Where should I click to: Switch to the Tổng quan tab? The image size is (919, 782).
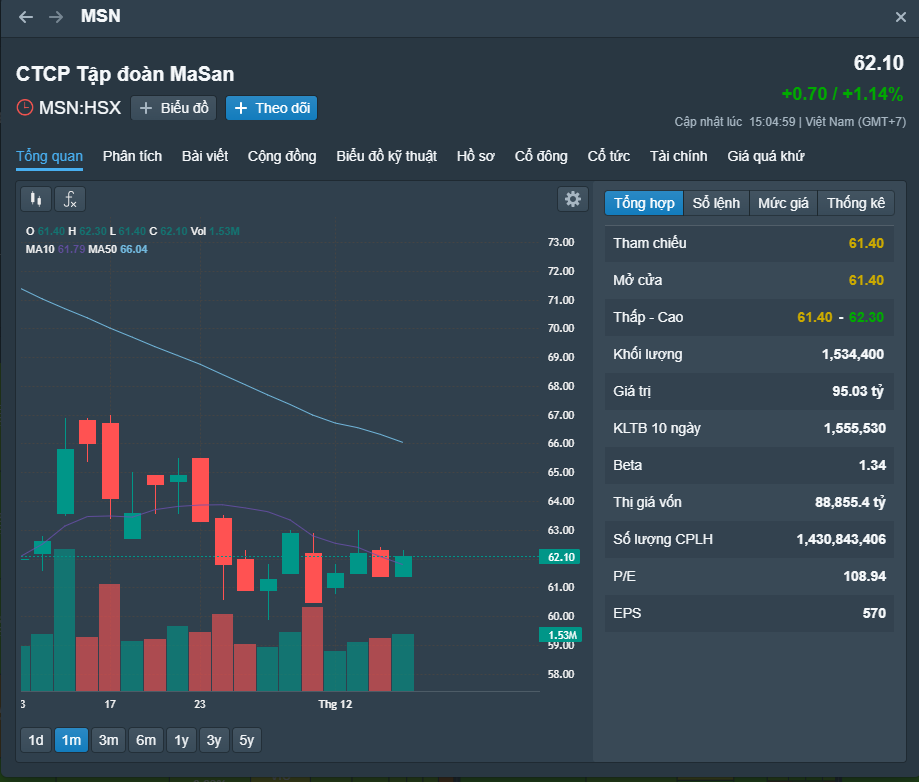[x=49, y=157]
